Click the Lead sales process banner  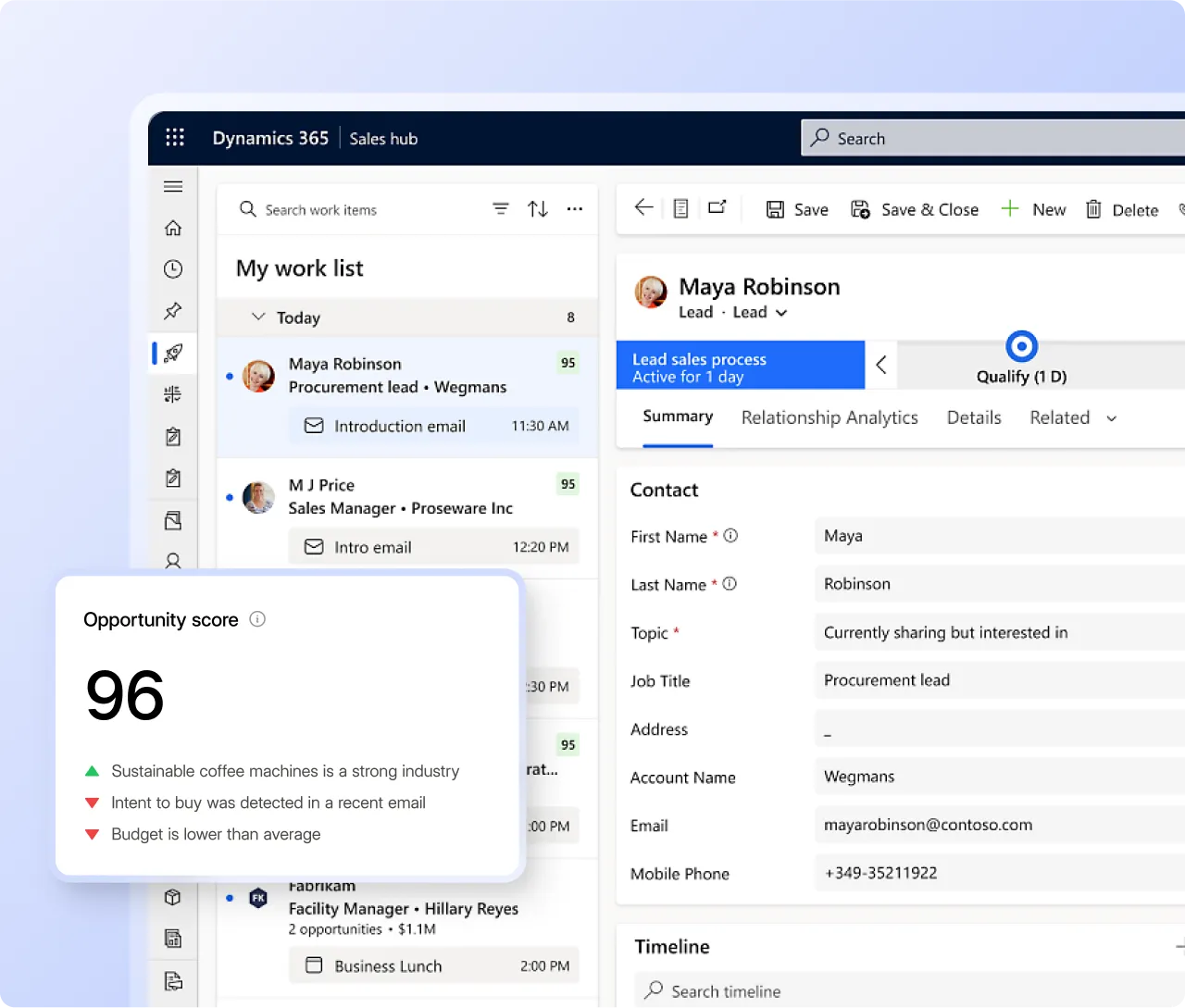coord(741,365)
